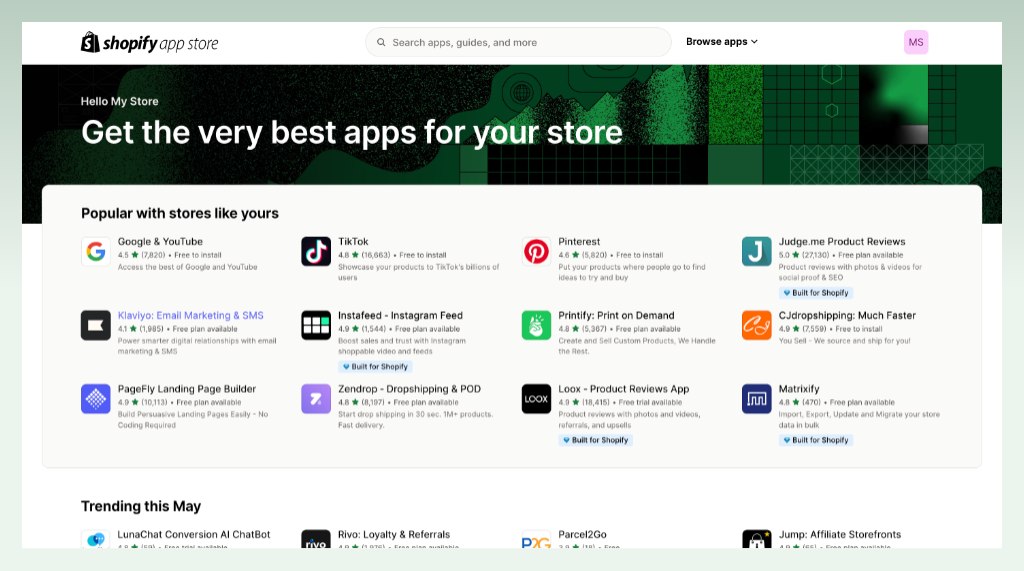Open the Matrixify app title
1024x571 pixels.
[799, 389]
